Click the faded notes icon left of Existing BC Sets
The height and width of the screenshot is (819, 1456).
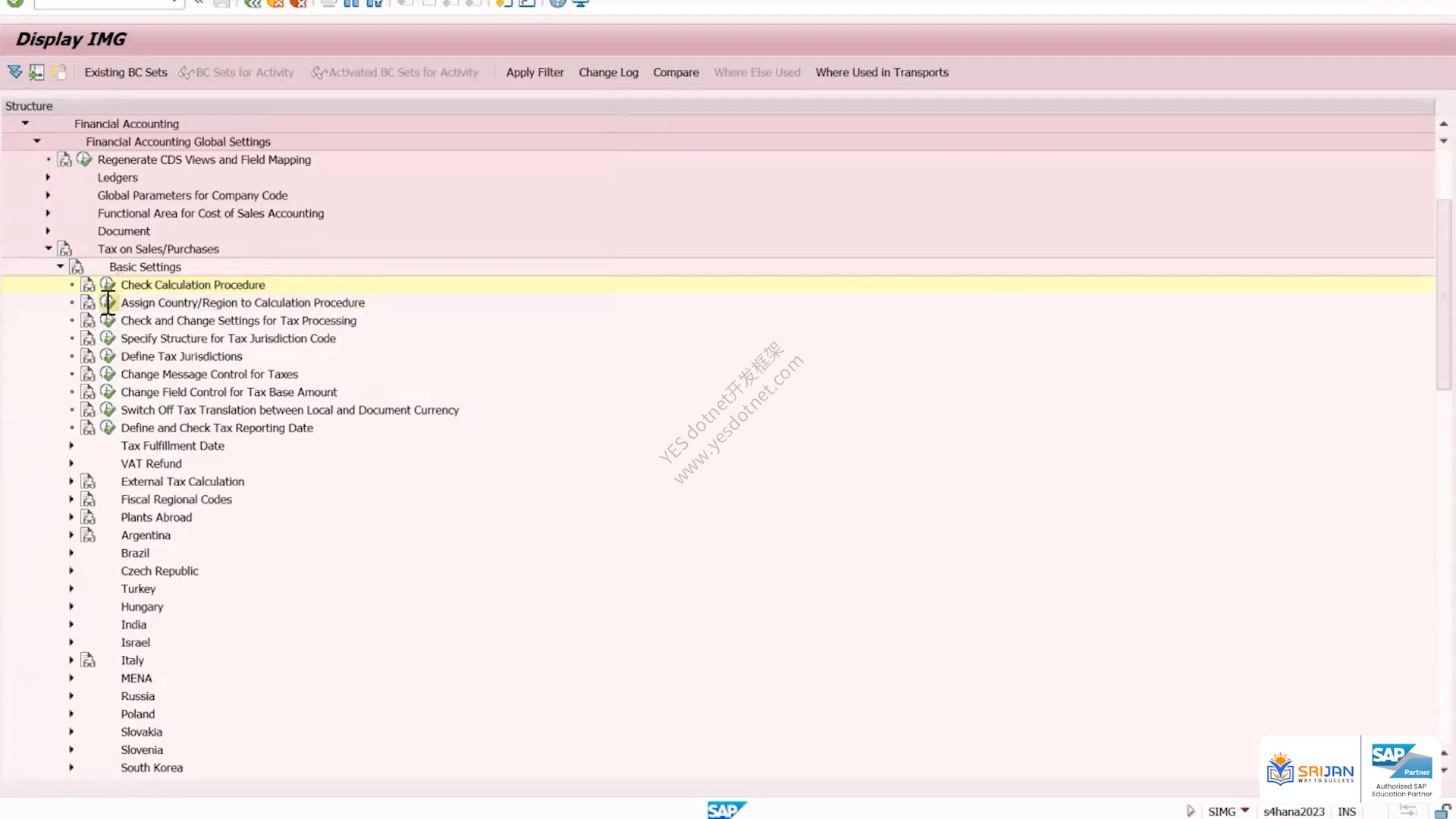tap(59, 72)
